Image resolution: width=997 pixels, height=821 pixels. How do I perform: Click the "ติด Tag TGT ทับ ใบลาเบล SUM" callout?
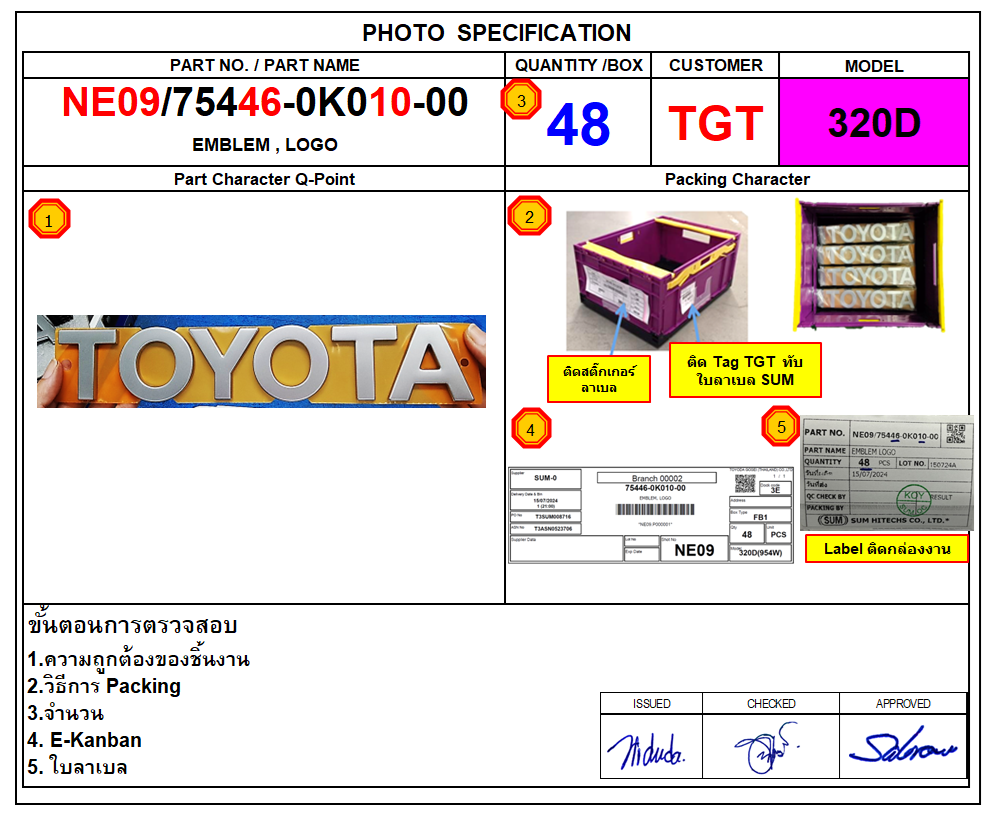pyautogui.click(x=745, y=370)
